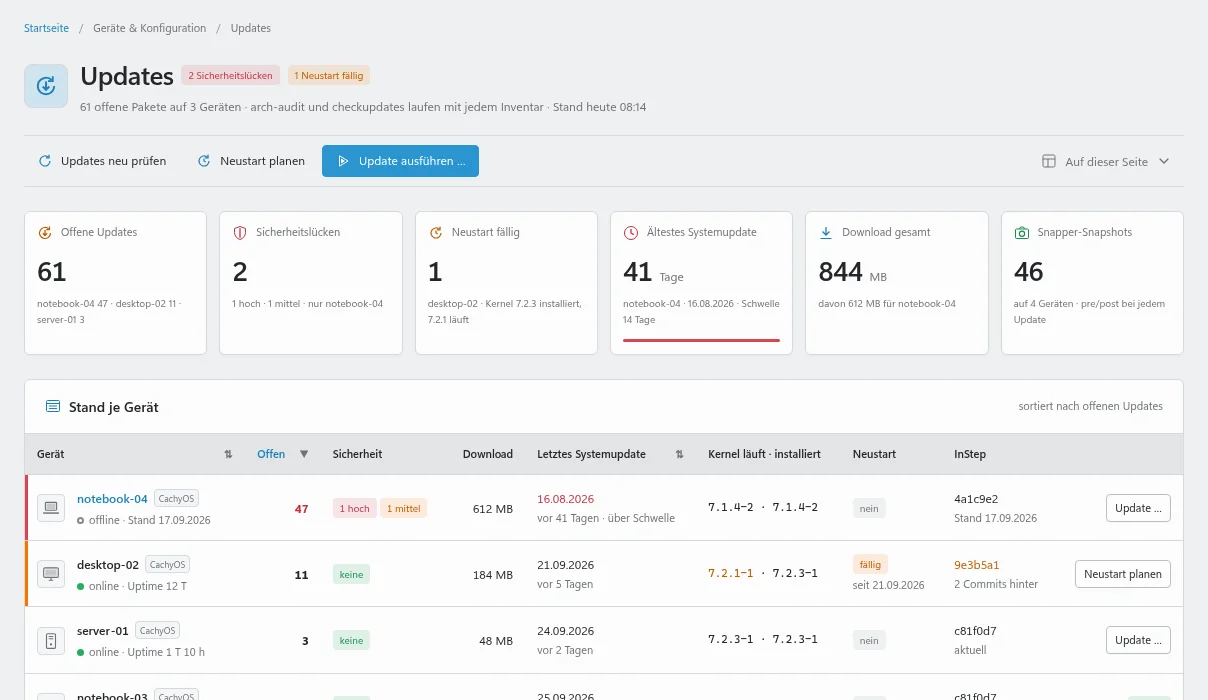Click the list icon beside Stand je Gerät

[x=52, y=407]
